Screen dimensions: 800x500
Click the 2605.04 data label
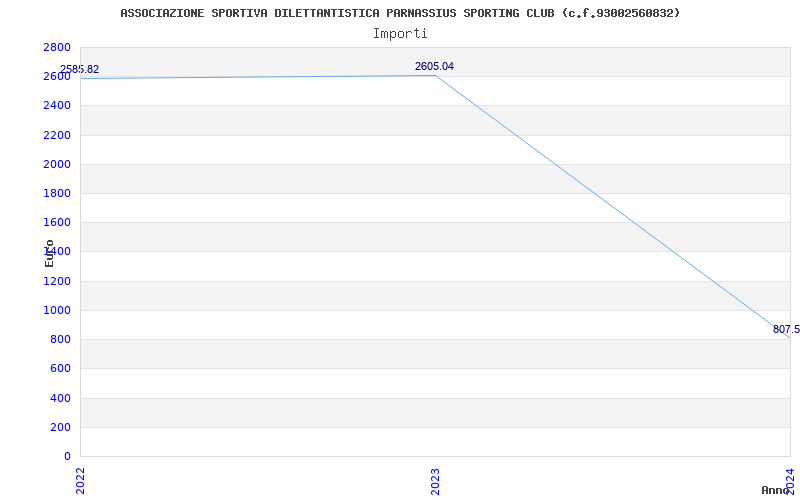pos(434,66)
